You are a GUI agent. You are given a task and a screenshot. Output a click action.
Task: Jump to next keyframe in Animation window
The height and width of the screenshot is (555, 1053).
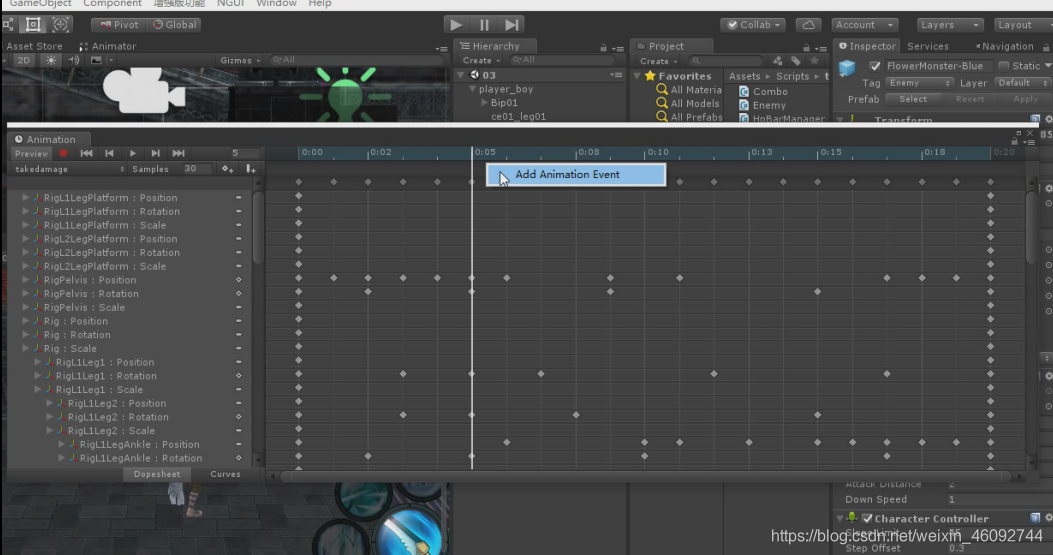coord(155,153)
